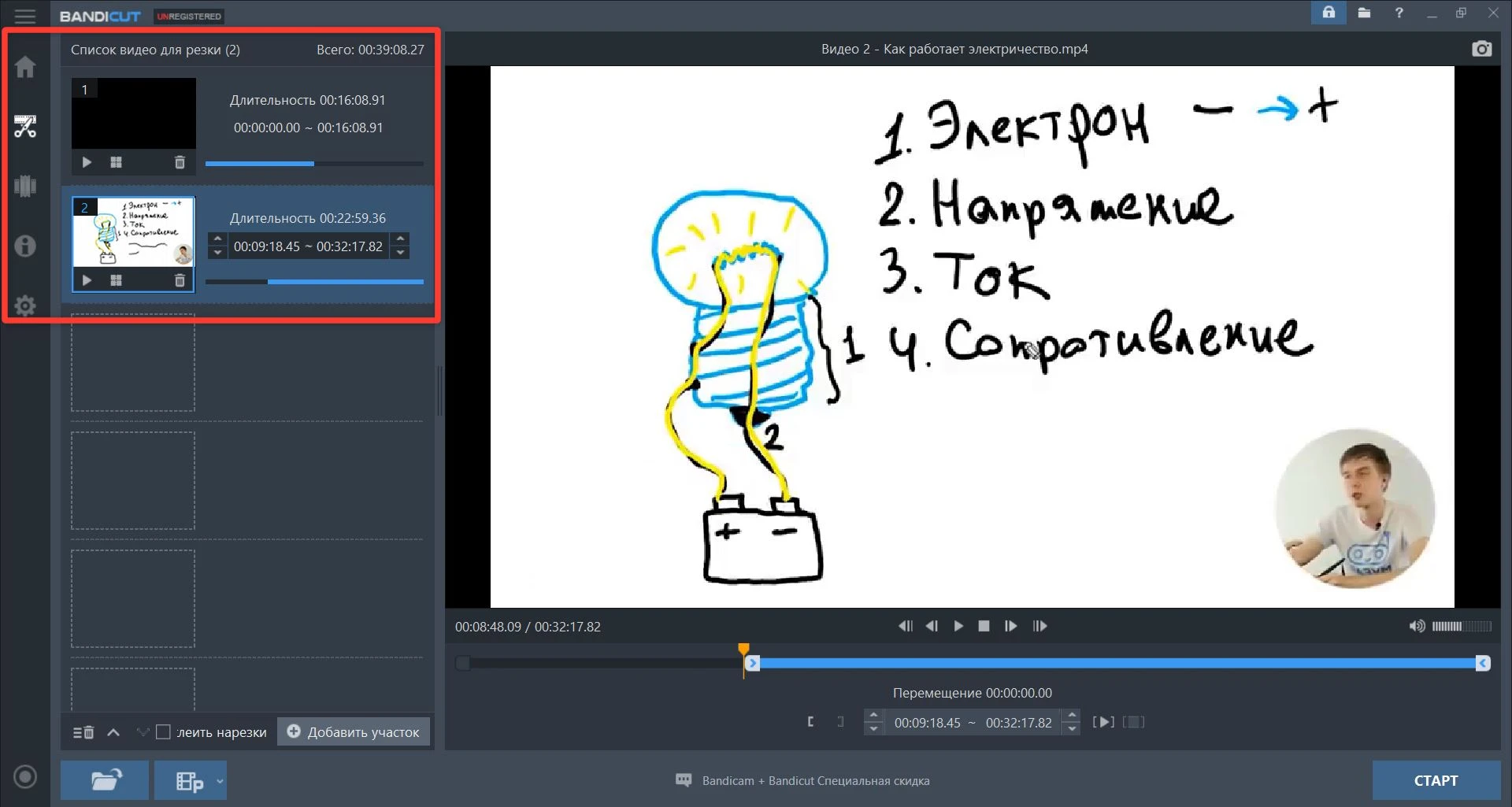Increase the end time using the up stepper
Screen dimensions: 1512x807
tap(1071, 716)
